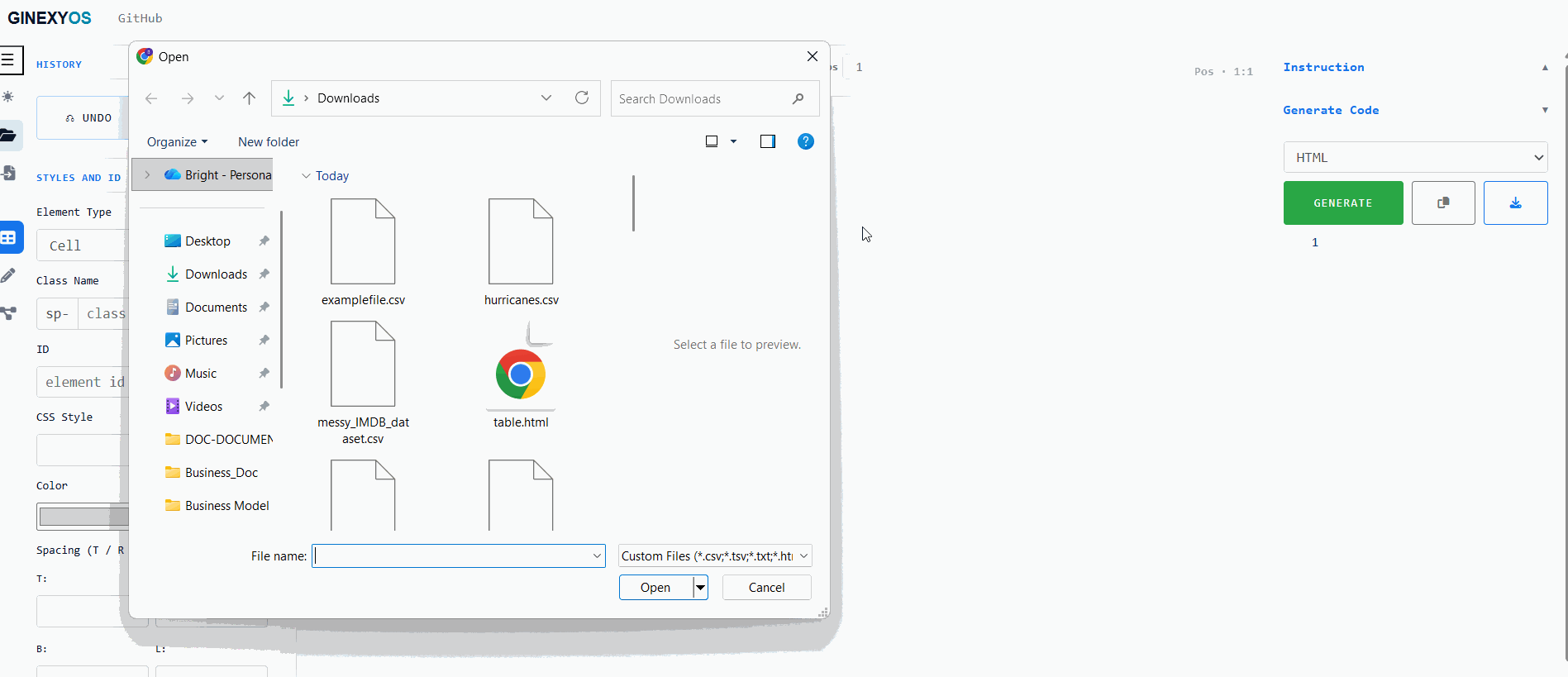
Task: Click the Open button
Action: tap(655, 588)
